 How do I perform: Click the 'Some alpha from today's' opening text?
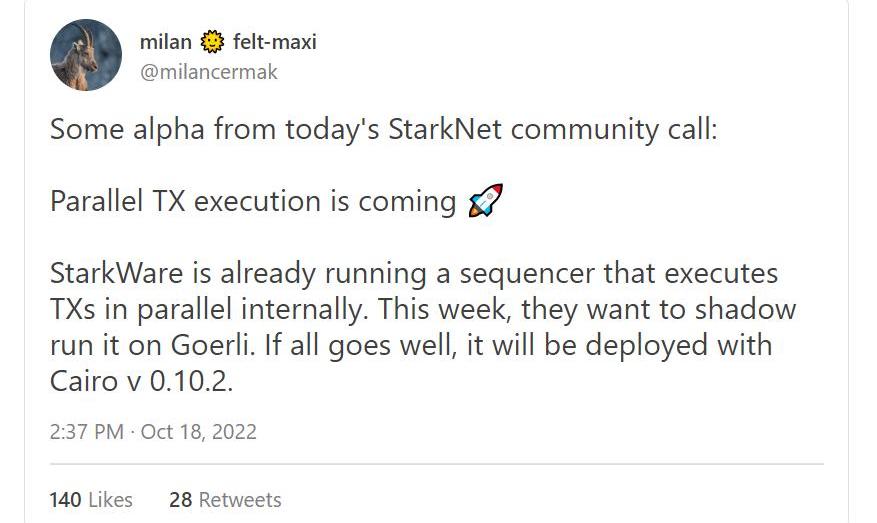tap(215, 130)
